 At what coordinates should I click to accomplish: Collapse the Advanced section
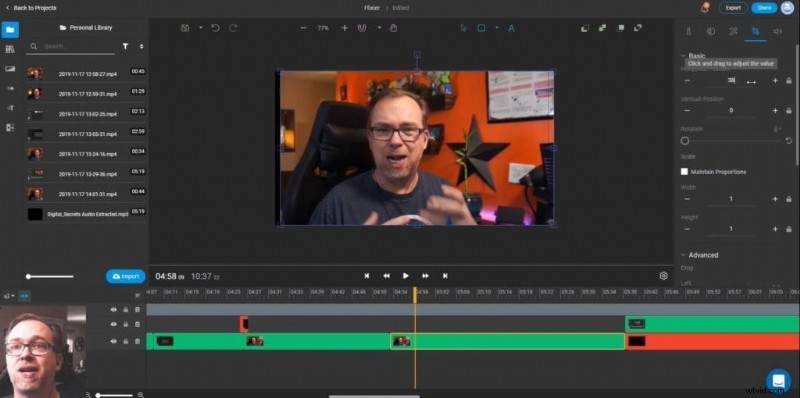[683, 255]
